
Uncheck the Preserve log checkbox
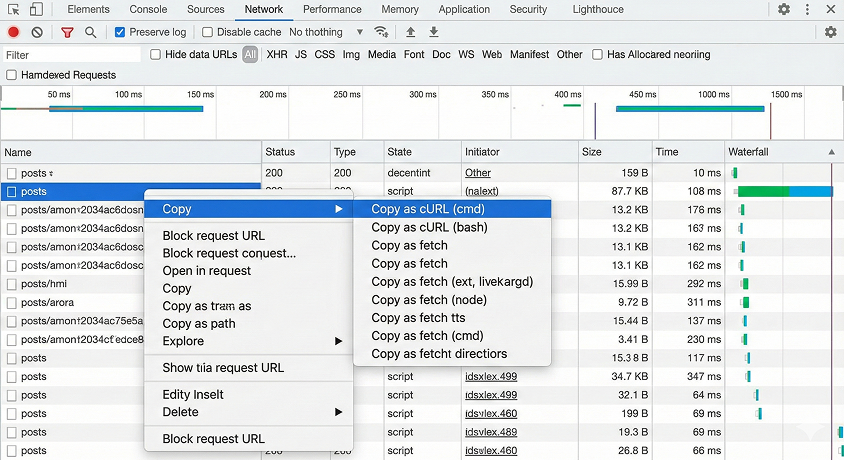[x=120, y=32]
